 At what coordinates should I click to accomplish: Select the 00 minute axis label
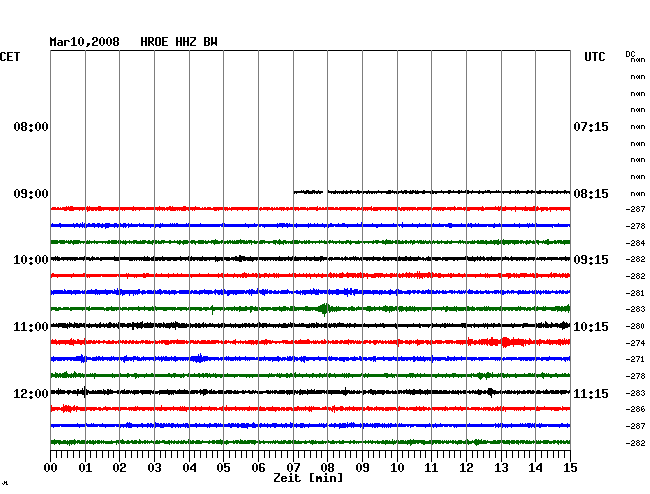pyautogui.click(x=51, y=467)
